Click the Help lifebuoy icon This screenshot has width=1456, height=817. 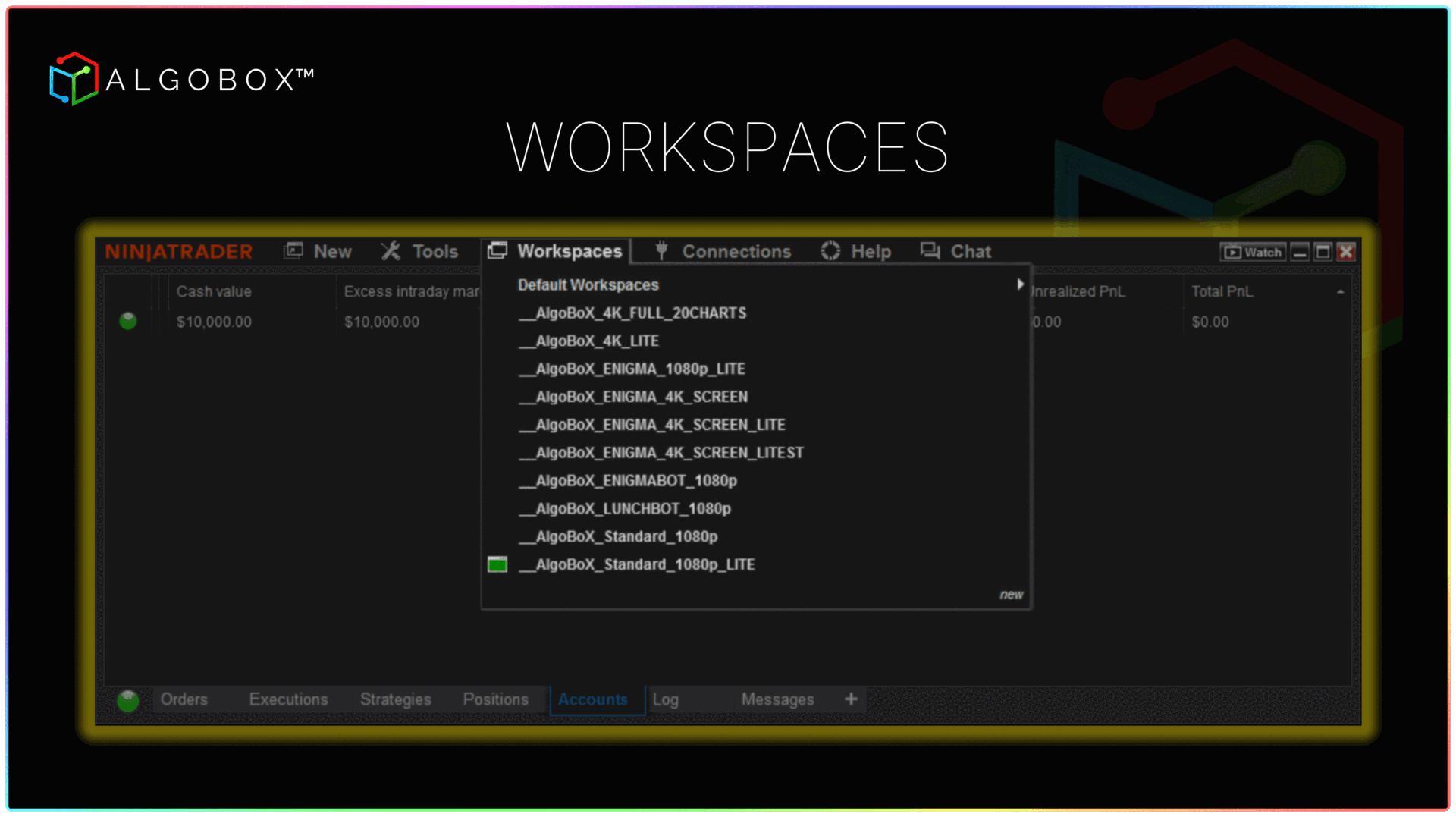click(830, 251)
